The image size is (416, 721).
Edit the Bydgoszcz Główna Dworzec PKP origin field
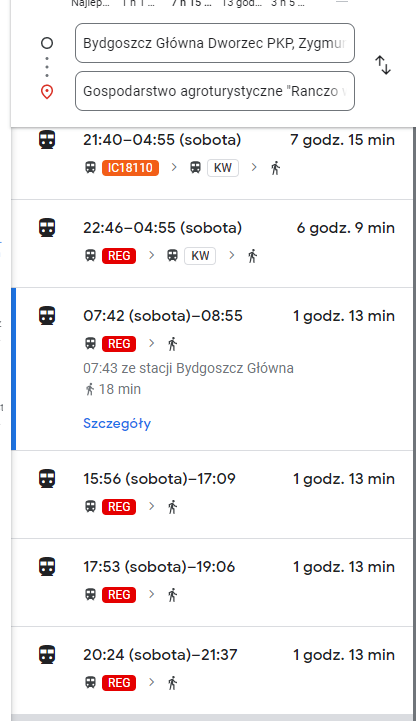(x=215, y=43)
